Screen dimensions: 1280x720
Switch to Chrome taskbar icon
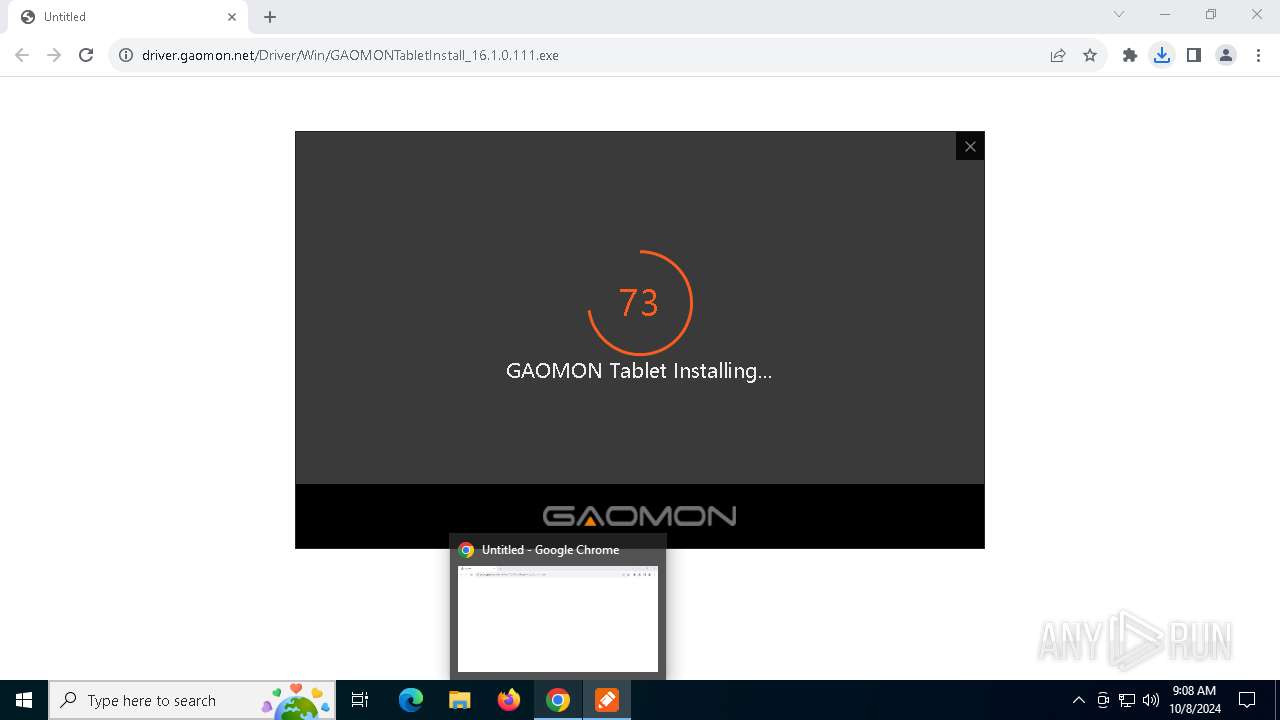pos(558,700)
